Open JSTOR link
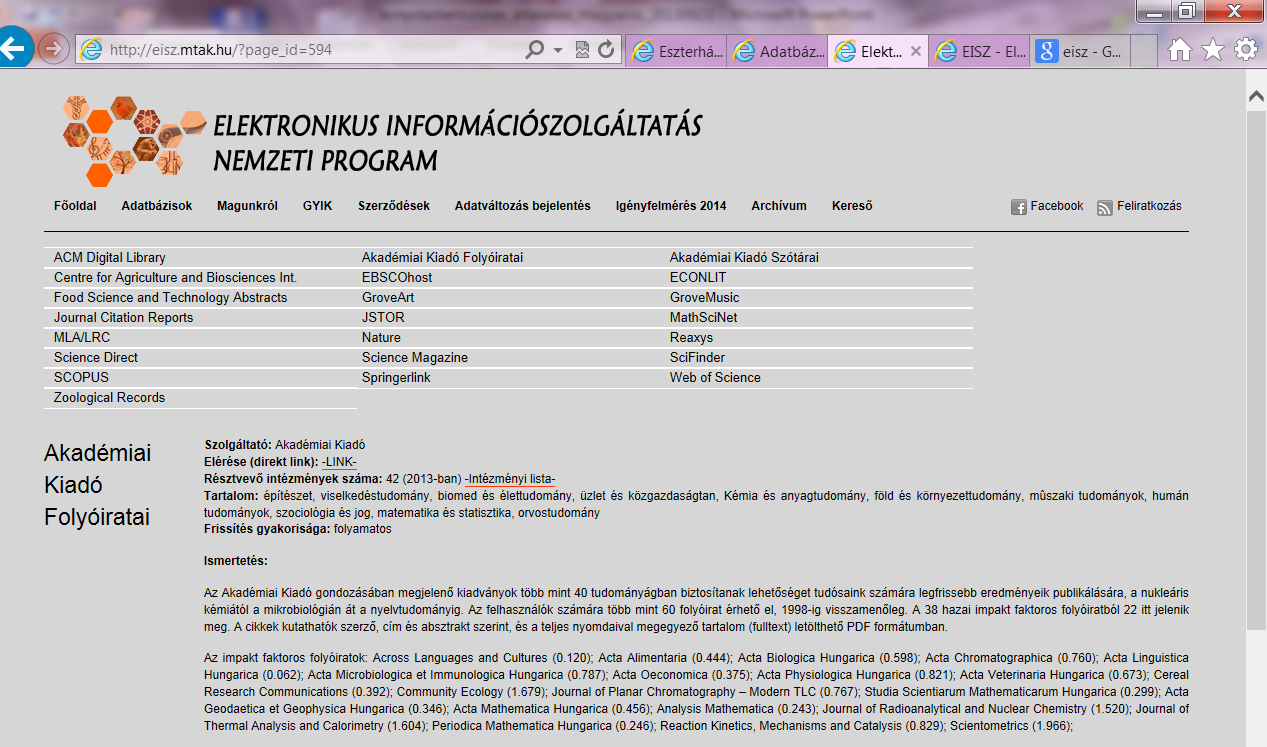This screenshot has height=747, width=1267. point(383,318)
